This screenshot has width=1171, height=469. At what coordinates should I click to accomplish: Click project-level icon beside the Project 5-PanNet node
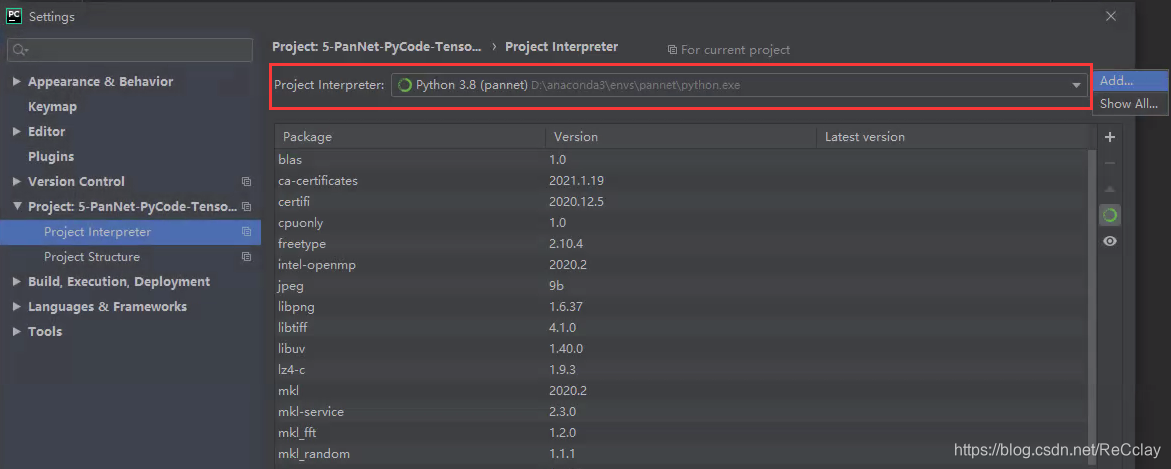pos(246,207)
